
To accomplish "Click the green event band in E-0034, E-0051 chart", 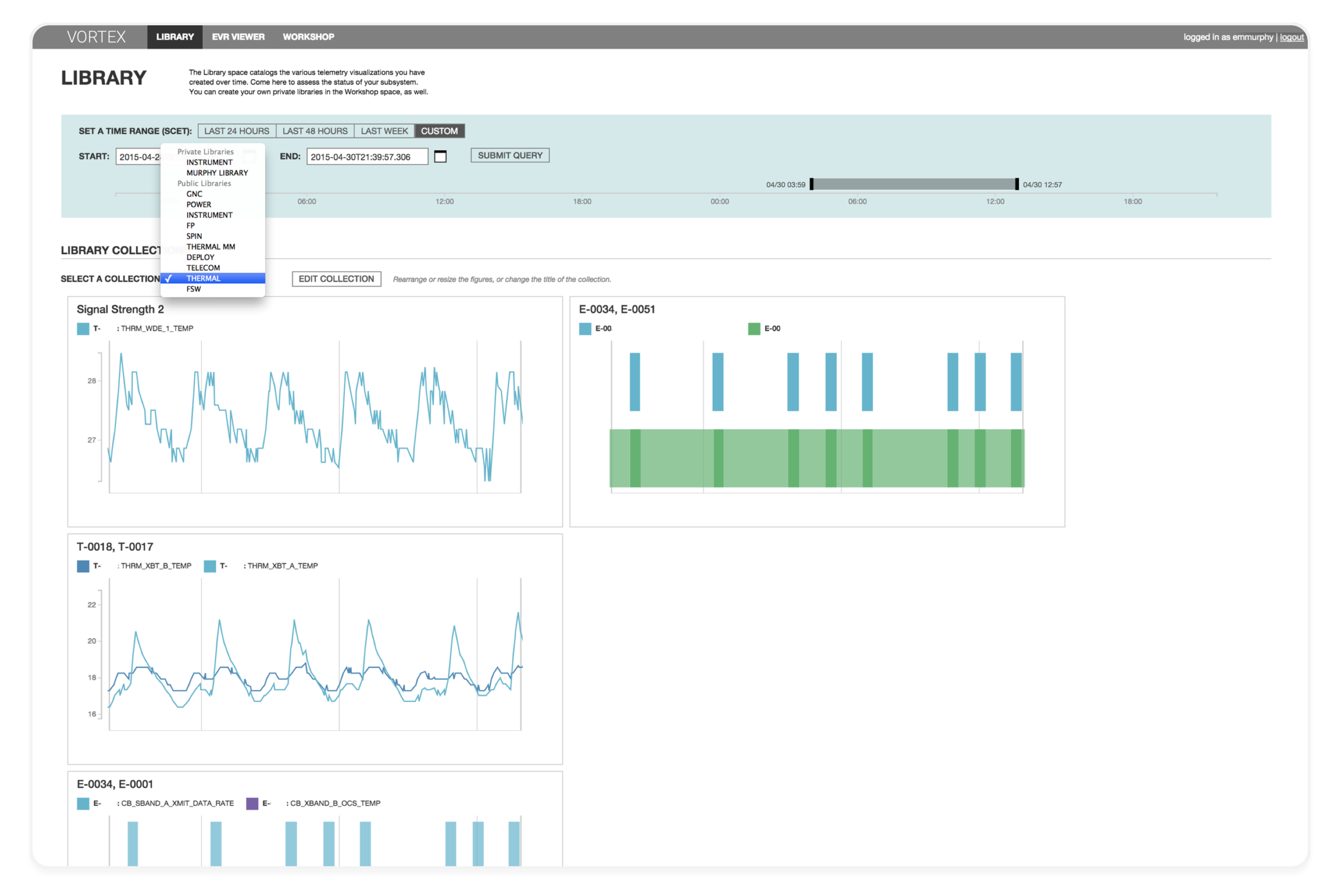I will (x=817, y=458).
